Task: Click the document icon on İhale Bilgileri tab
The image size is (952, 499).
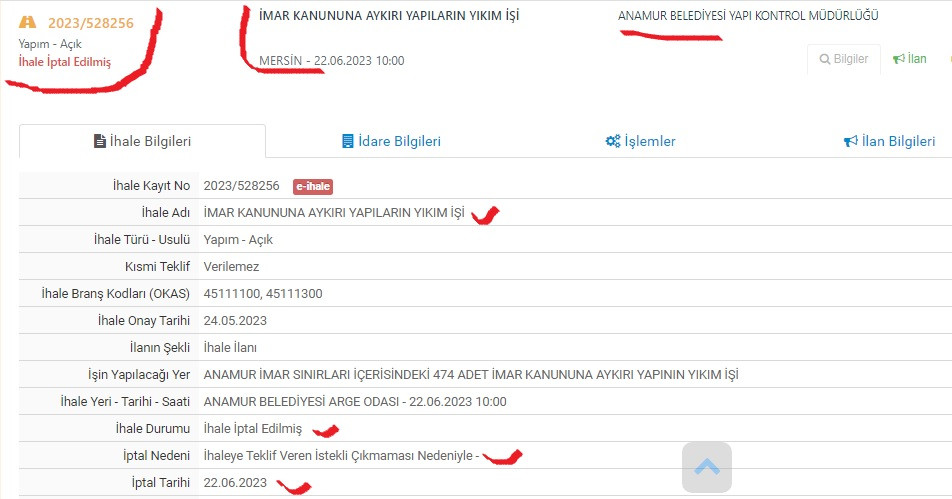Action: pos(100,141)
